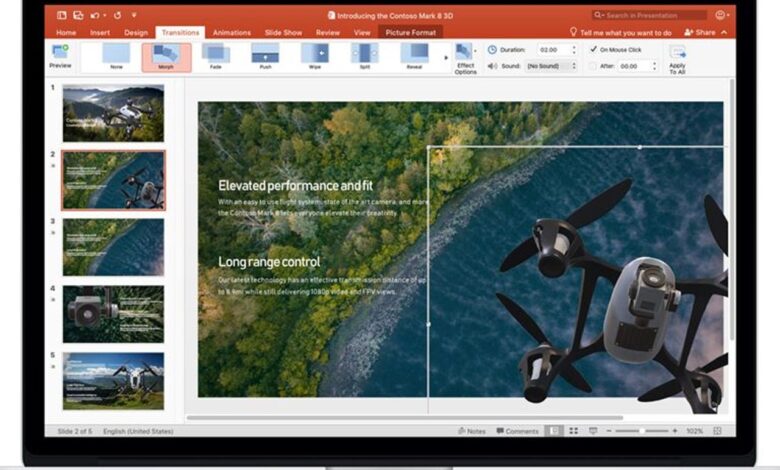780x470 pixels.
Task: Click the 102% zoom level
Action: [x=694, y=431]
